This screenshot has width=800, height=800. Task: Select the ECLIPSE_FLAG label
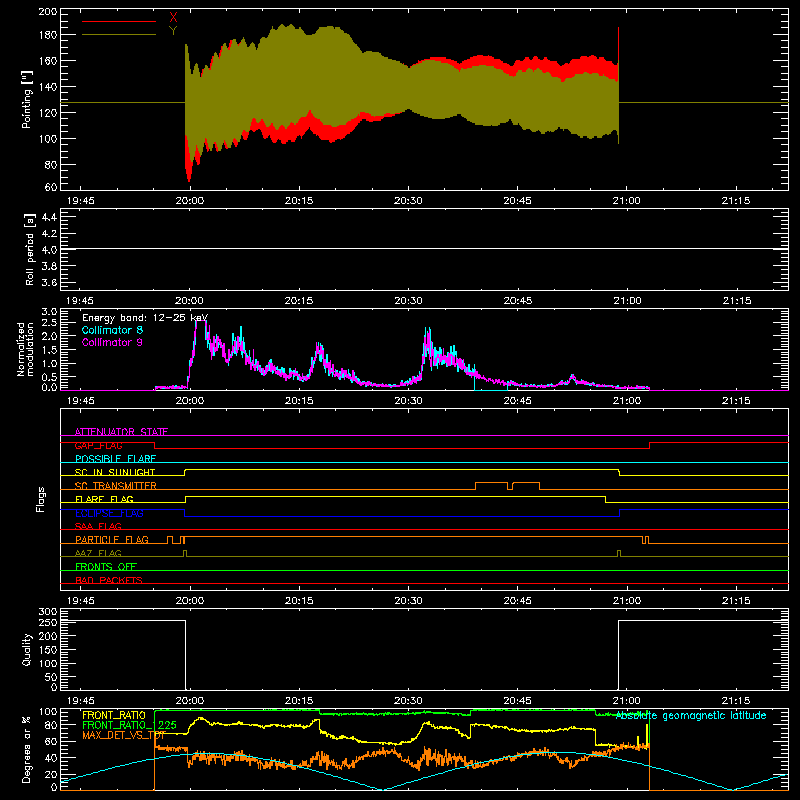tap(109, 513)
